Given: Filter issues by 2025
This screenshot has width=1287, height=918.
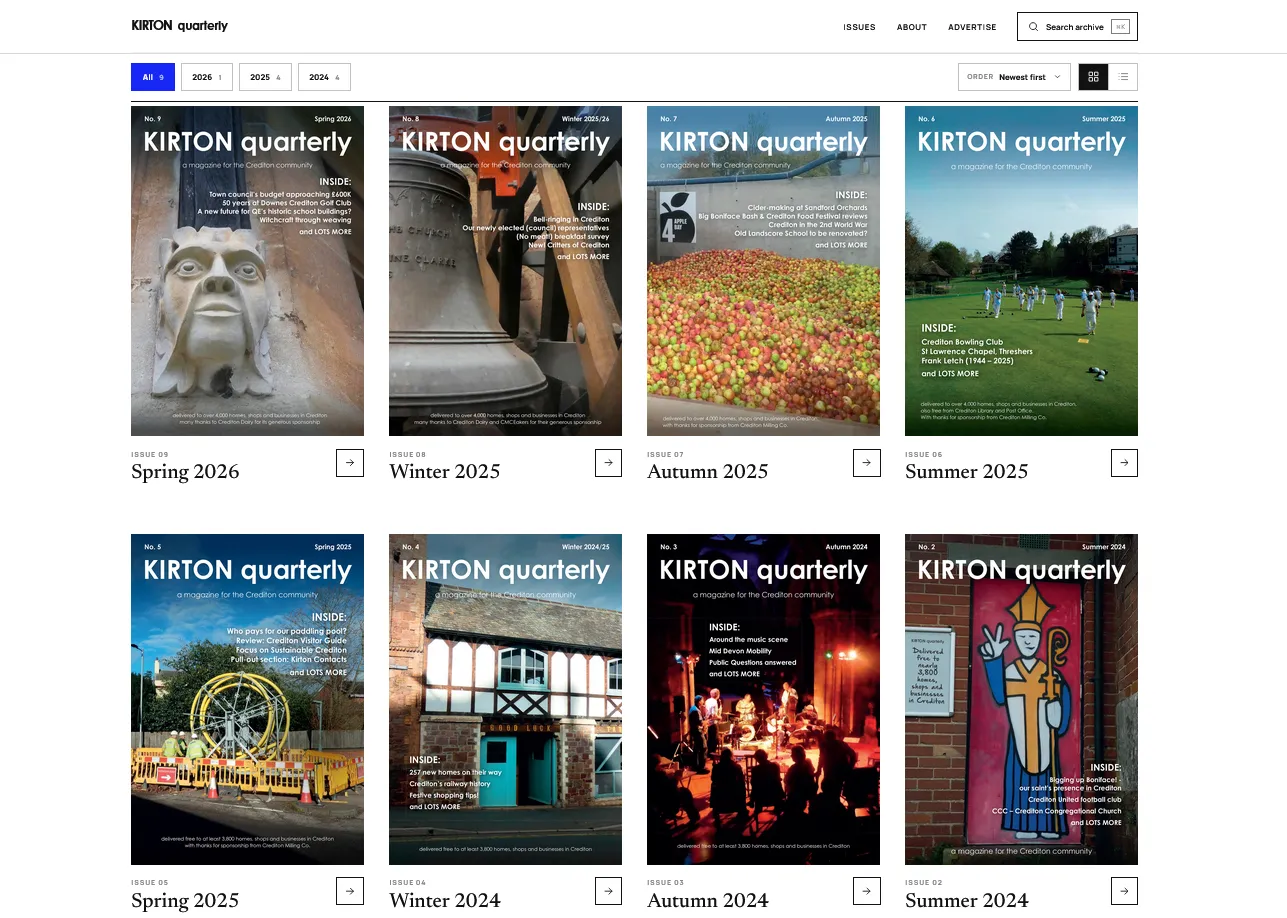Looking at the screenshot, I should [265, 77].
